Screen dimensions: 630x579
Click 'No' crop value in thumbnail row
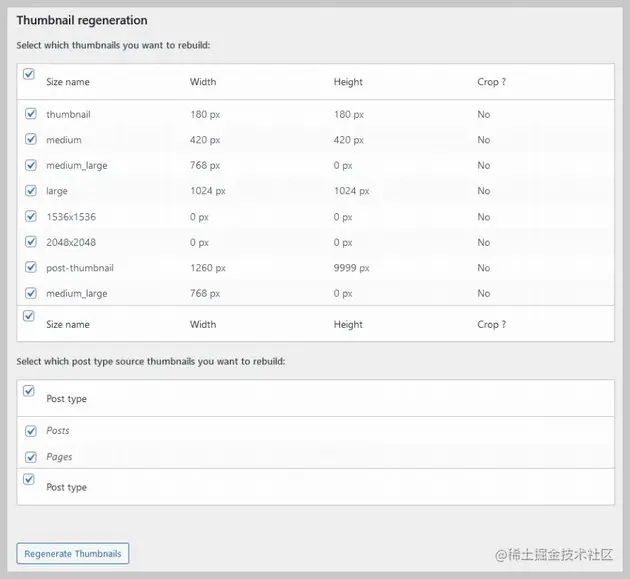(x=484, y=115)
